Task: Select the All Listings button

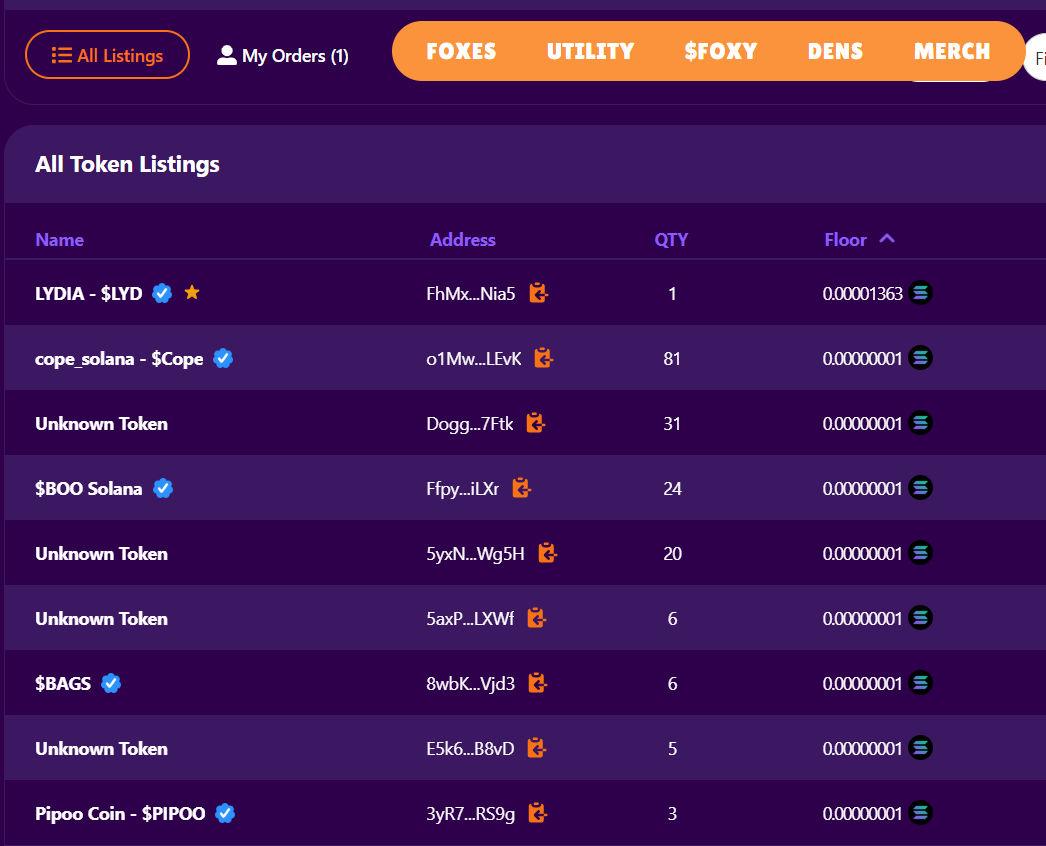Action: click(107, 55)
